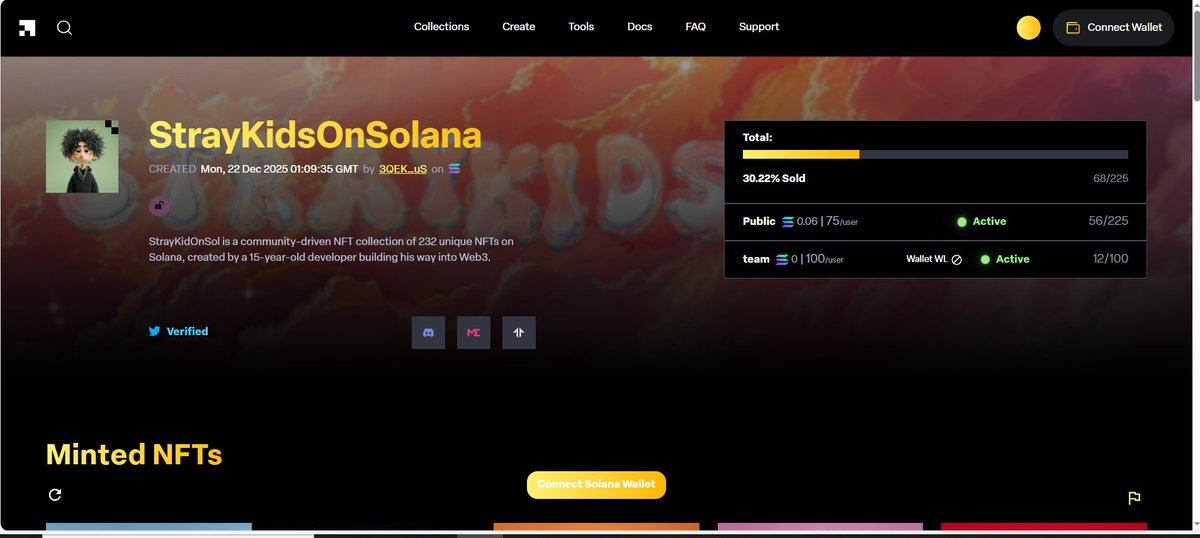Click the StrayKidsOnSolana collection title

pyautogui.click(x=315, y=136)
